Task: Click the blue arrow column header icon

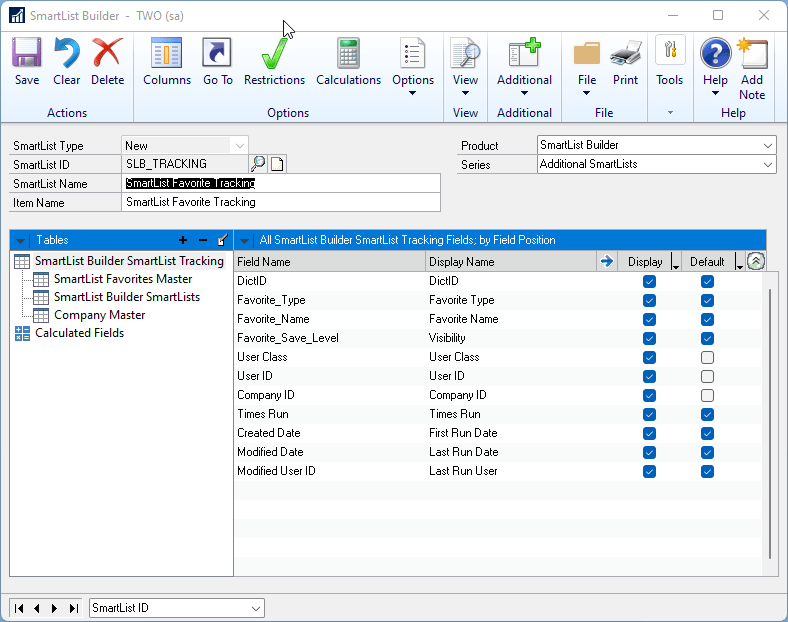Action: click(x=607, y=261)
